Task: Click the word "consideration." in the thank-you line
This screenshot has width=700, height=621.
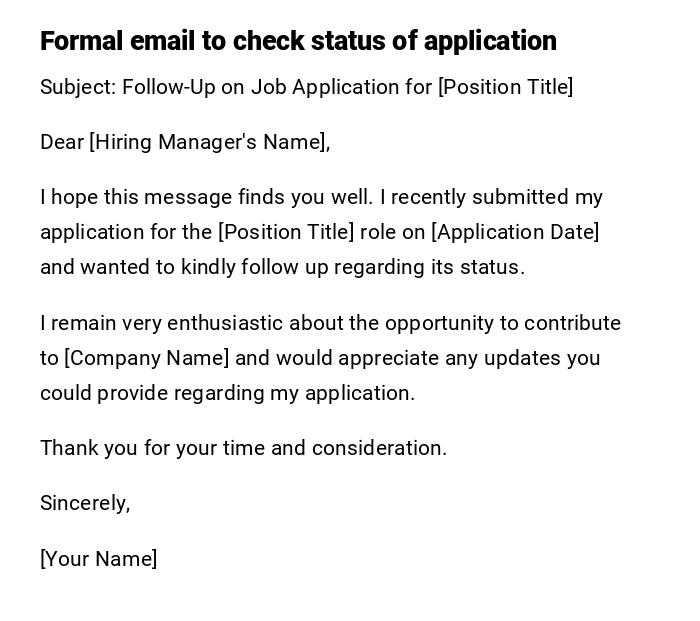Action: coord(379,448)
